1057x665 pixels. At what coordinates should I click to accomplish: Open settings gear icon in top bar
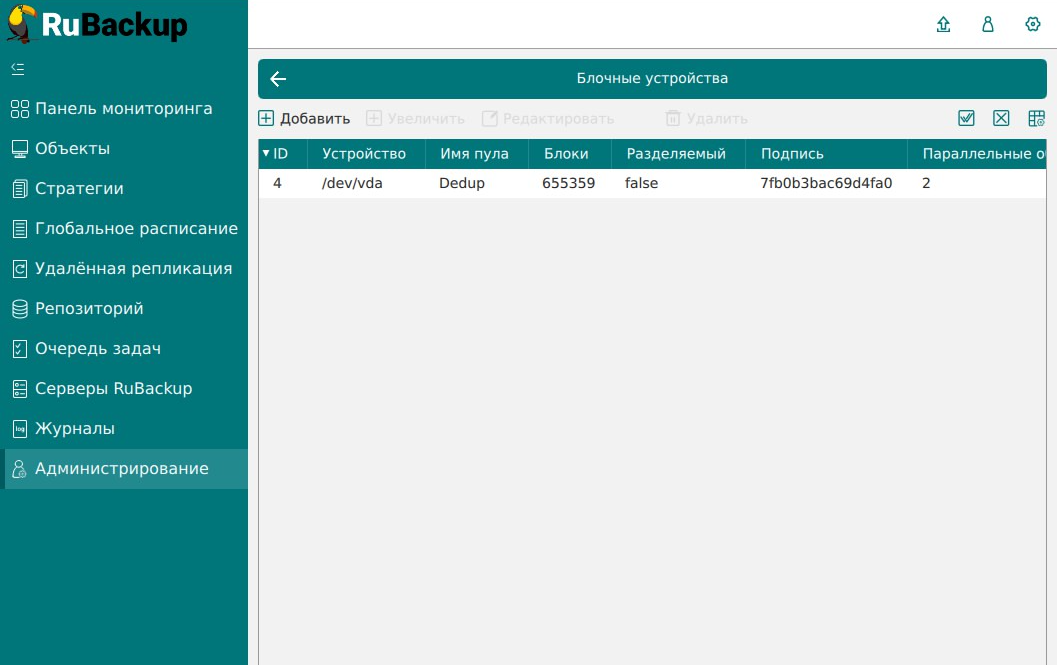pos(1033,25)
